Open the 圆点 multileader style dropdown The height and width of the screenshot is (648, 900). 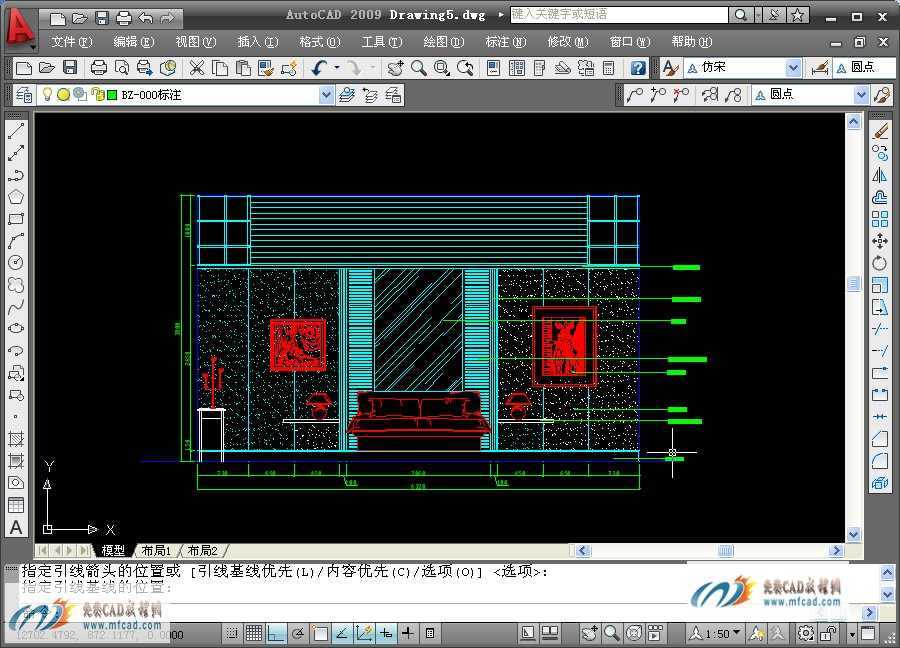point(861,95)
